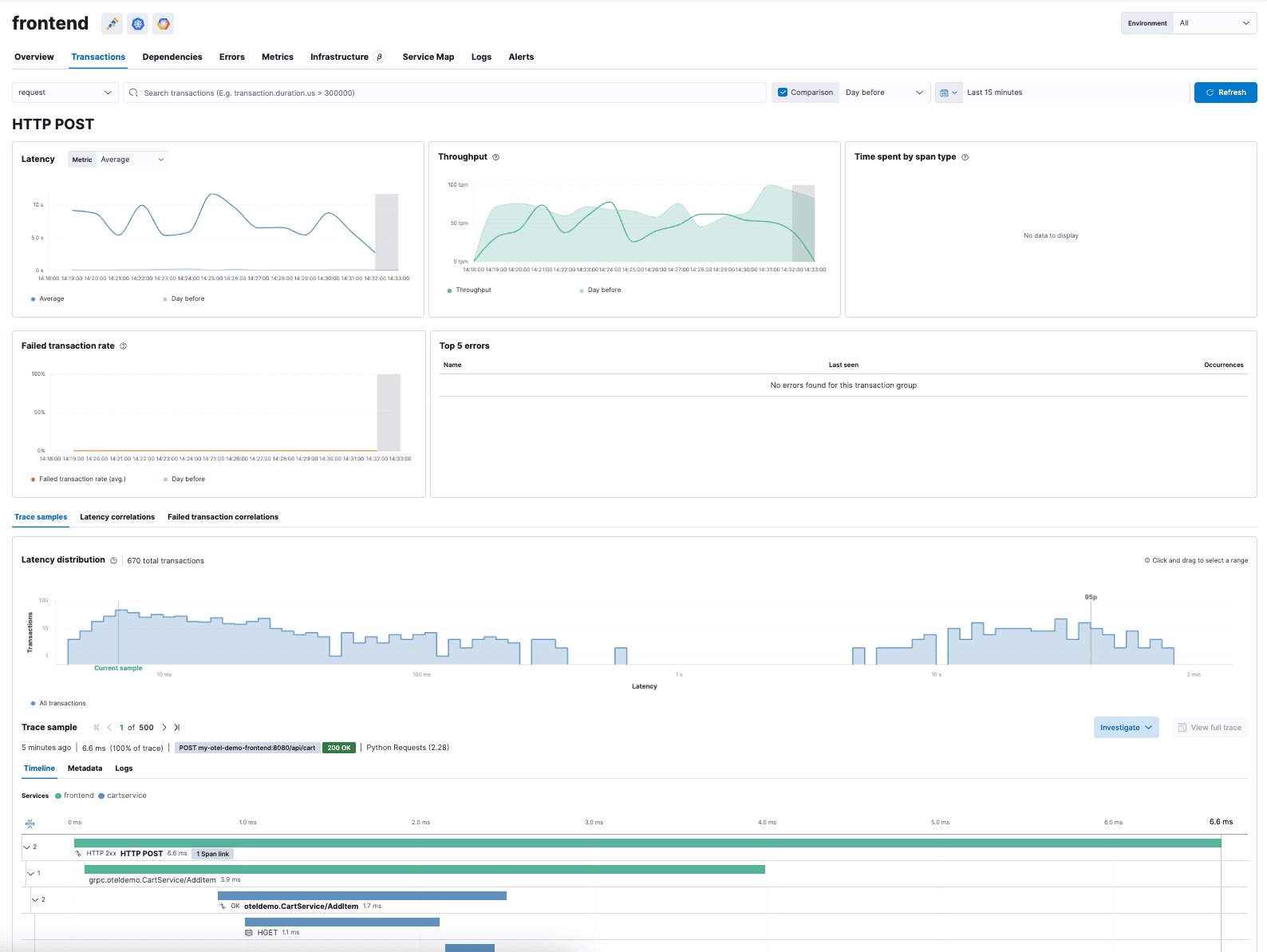The image size is (1267, 952).
Task: Click info icon beside Failed transaction rate
Action: coord(123,346)
